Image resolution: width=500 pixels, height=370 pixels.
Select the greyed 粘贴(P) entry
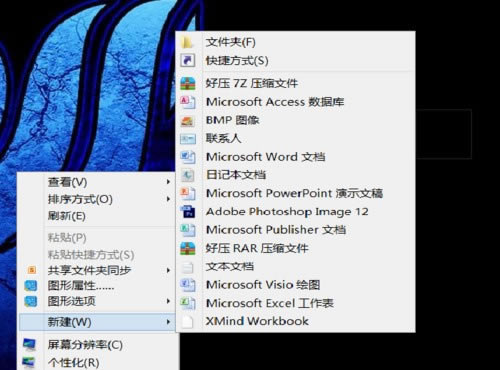coord(97,238)
